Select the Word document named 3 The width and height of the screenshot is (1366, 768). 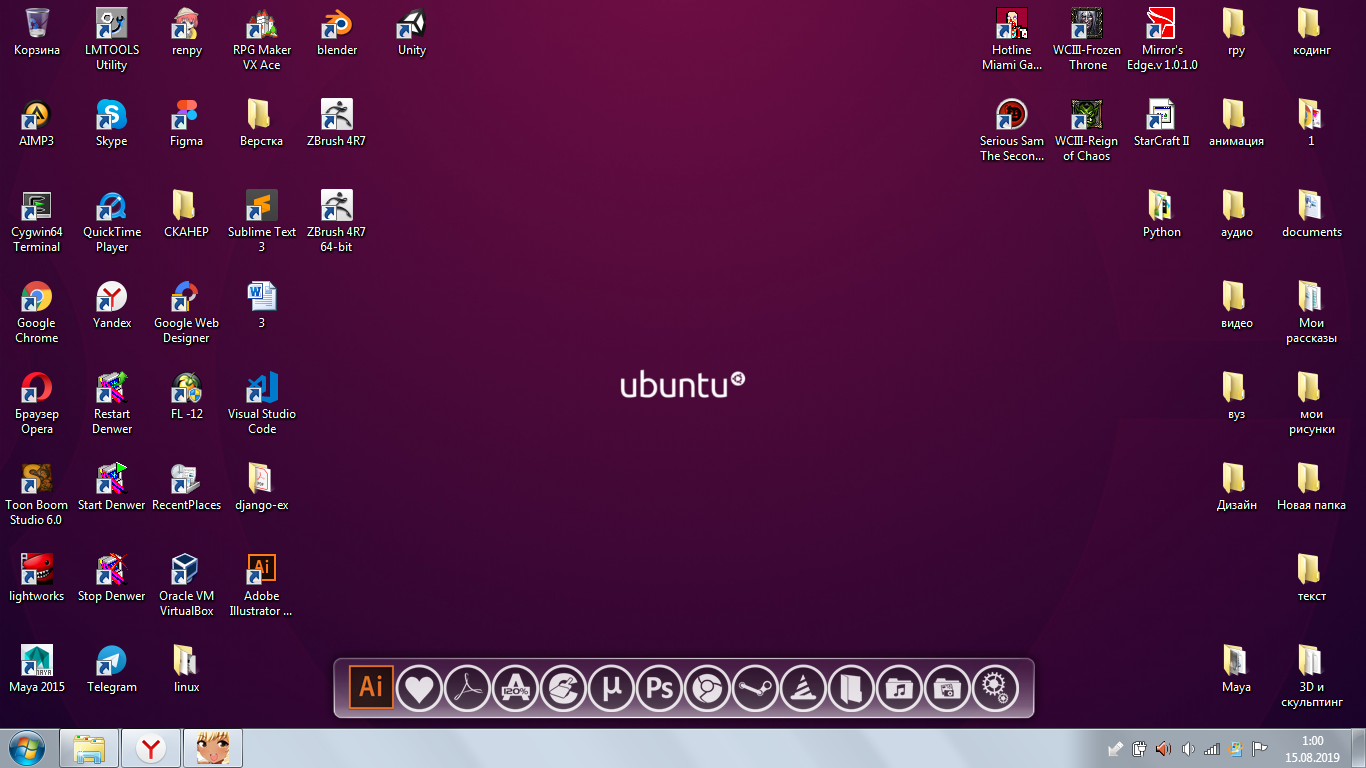pos(261,305)
